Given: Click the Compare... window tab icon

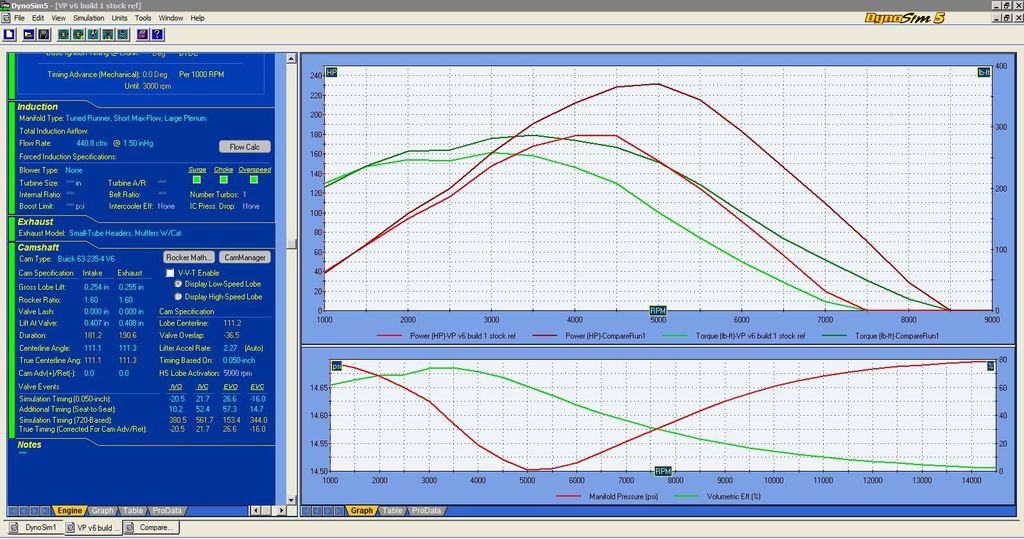Looking at the screenshot, I should (129, 527).
